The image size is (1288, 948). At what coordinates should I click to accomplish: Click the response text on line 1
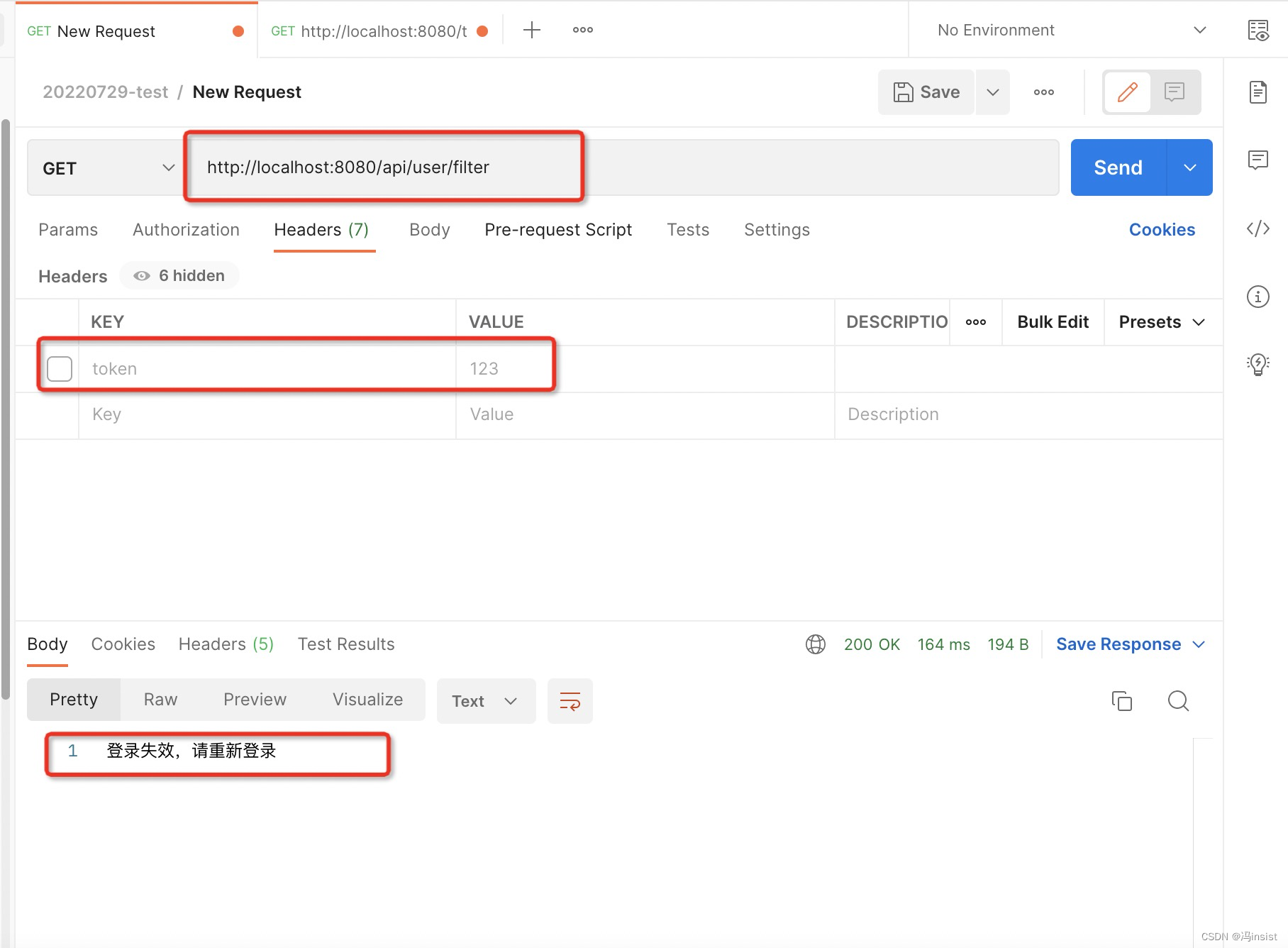tap(191, 751)
